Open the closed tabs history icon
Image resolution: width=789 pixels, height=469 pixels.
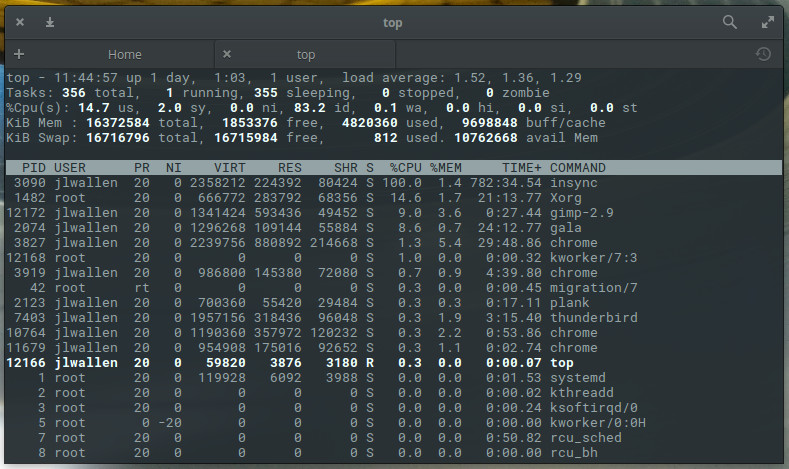pyautogui.click(x=763, y=54)
